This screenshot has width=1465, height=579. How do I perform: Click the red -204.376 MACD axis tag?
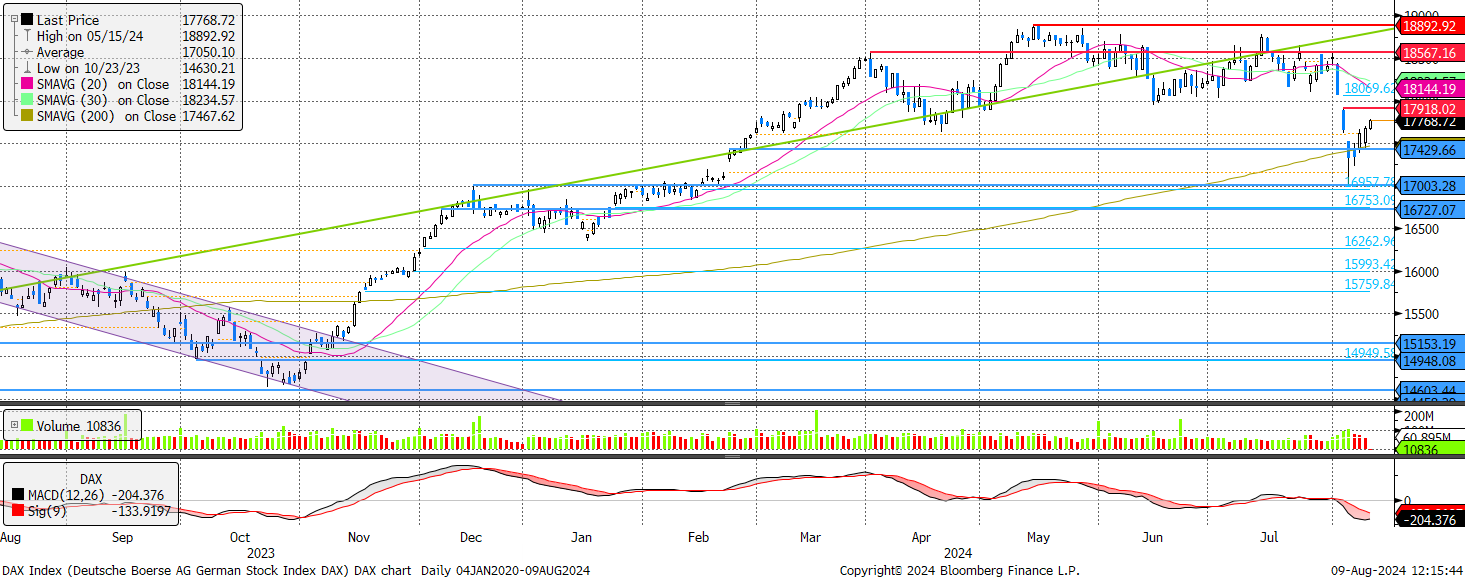click(1428, 519)
